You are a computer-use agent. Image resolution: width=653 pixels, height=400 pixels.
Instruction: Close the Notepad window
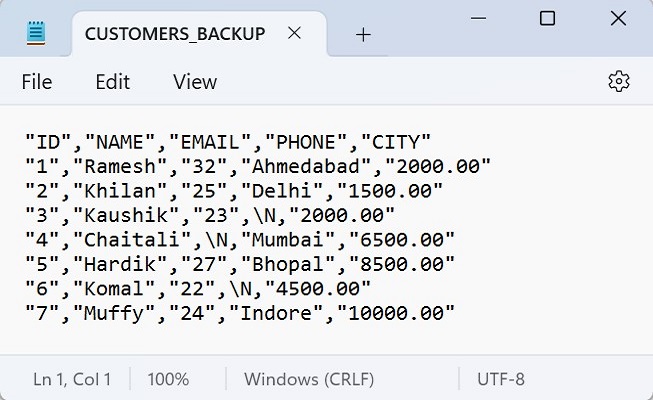click(x=618, y=18)
